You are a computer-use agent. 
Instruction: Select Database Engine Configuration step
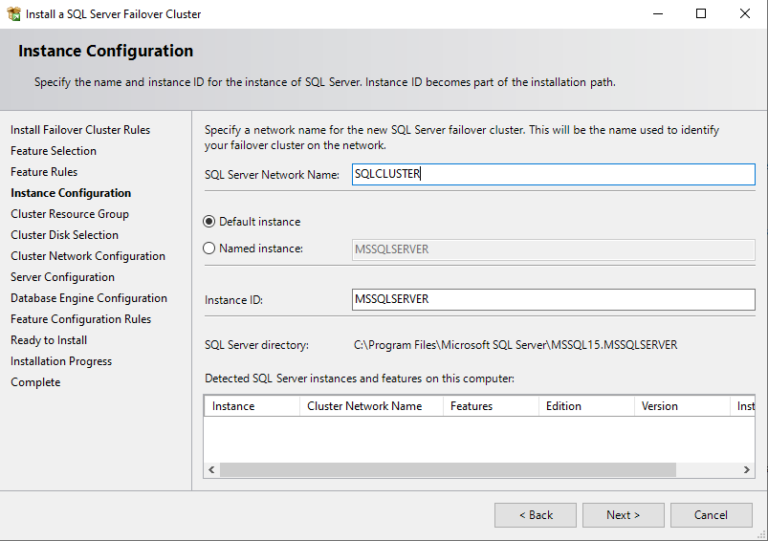89,298
